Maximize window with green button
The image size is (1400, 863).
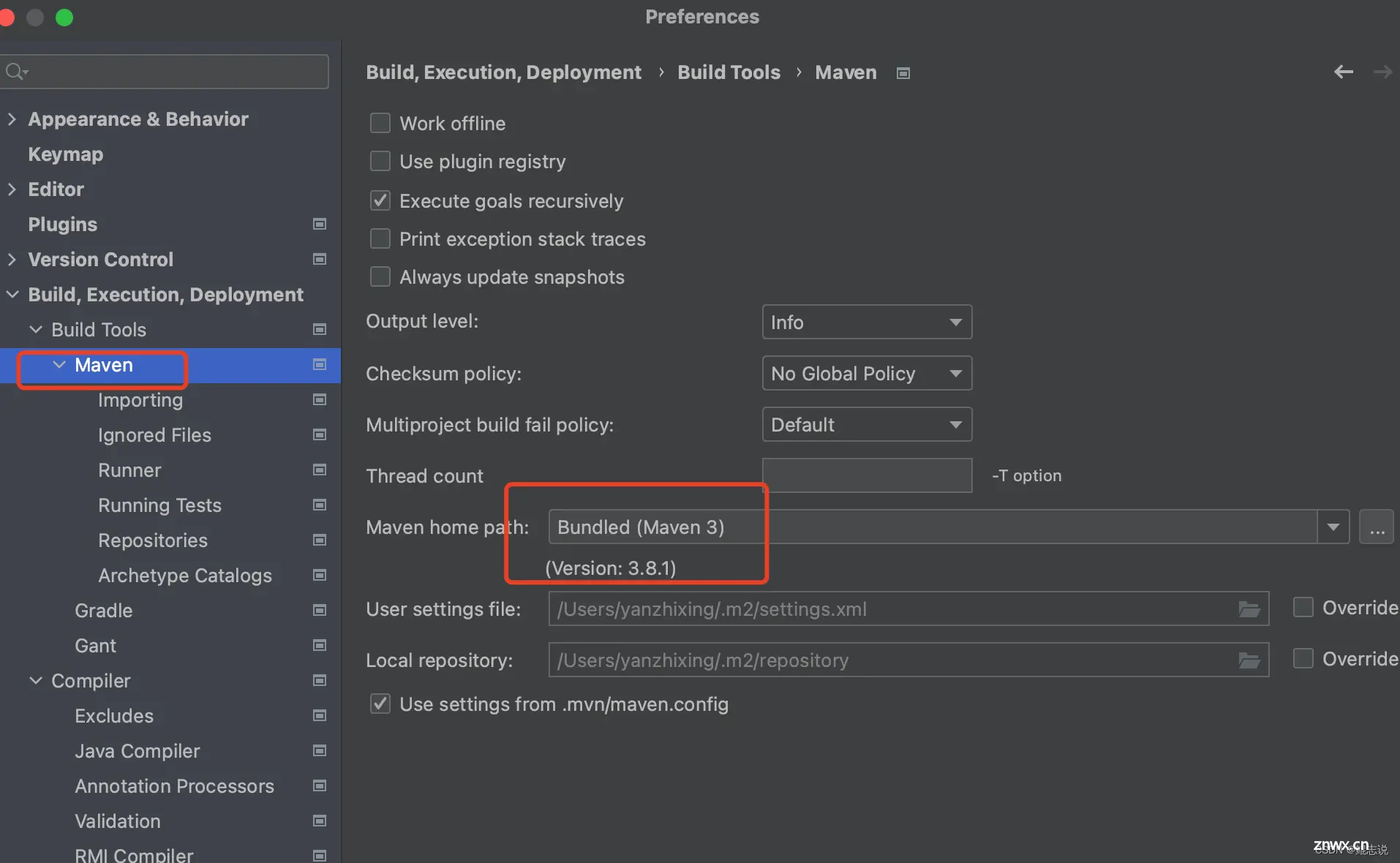click(64, 17)
